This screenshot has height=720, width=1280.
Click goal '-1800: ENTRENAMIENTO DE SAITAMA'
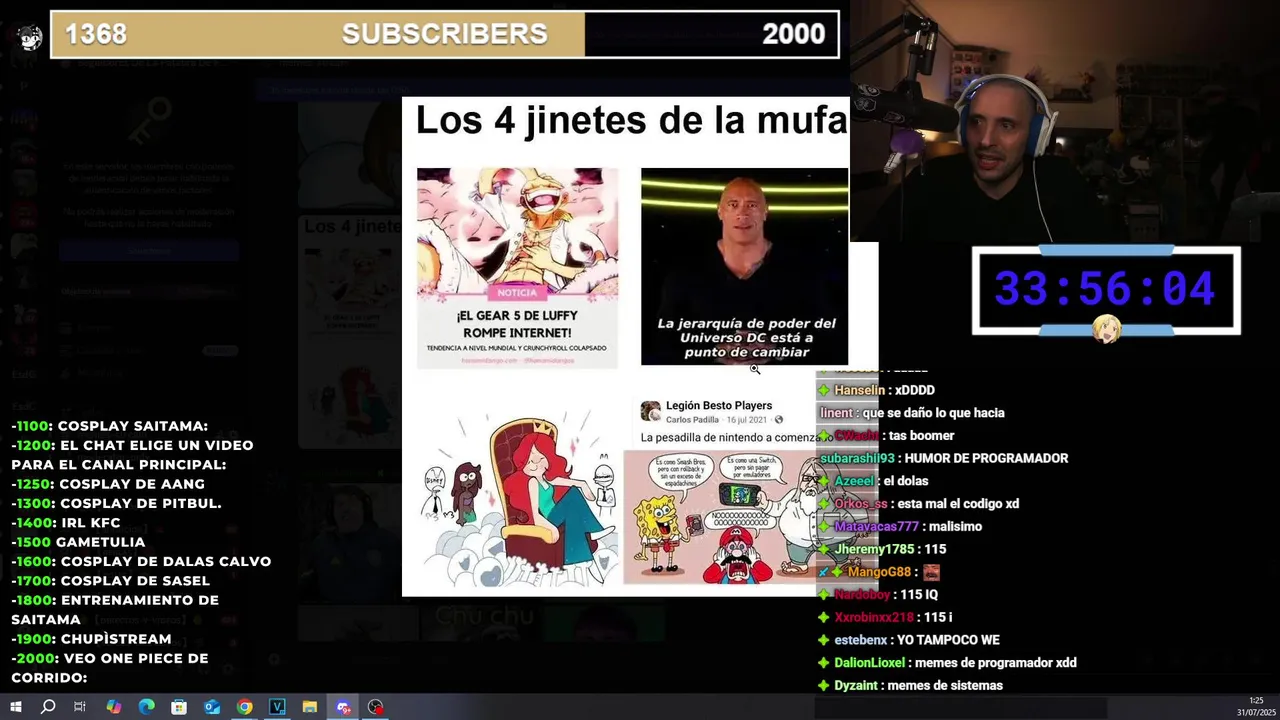tap(115, 610)
